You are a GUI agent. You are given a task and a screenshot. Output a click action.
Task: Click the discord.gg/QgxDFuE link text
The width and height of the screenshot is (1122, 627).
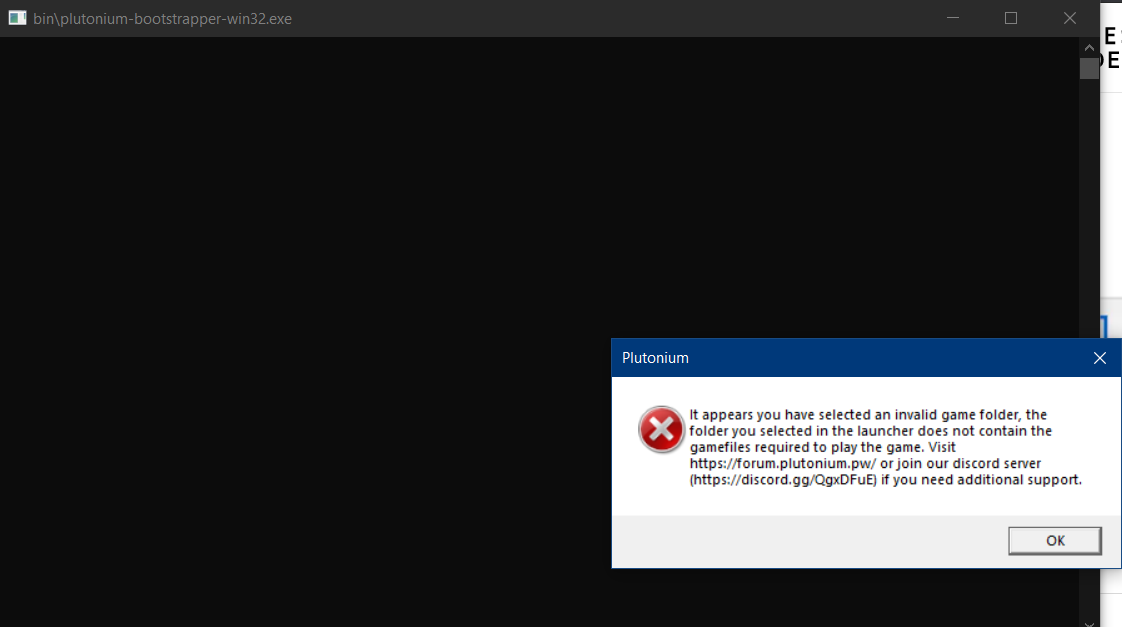point(783,479)
